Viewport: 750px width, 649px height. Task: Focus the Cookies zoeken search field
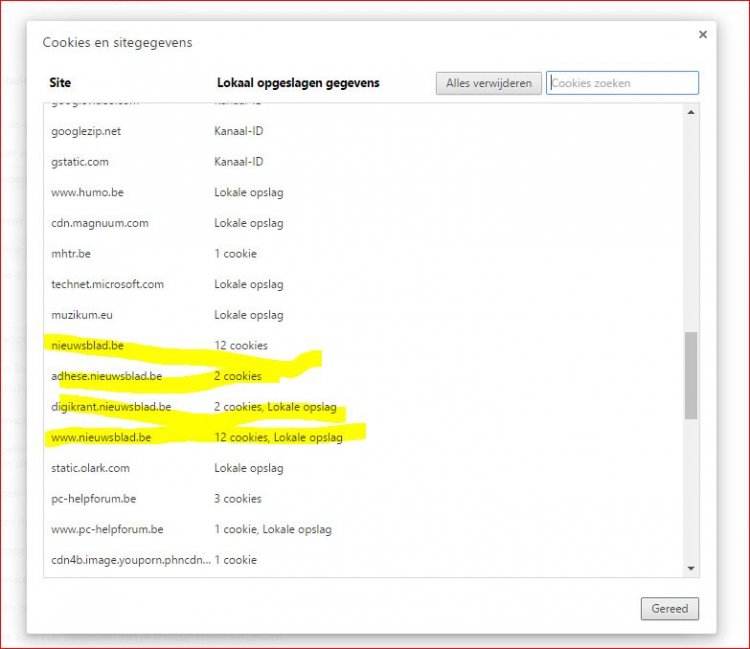[622, 83]
